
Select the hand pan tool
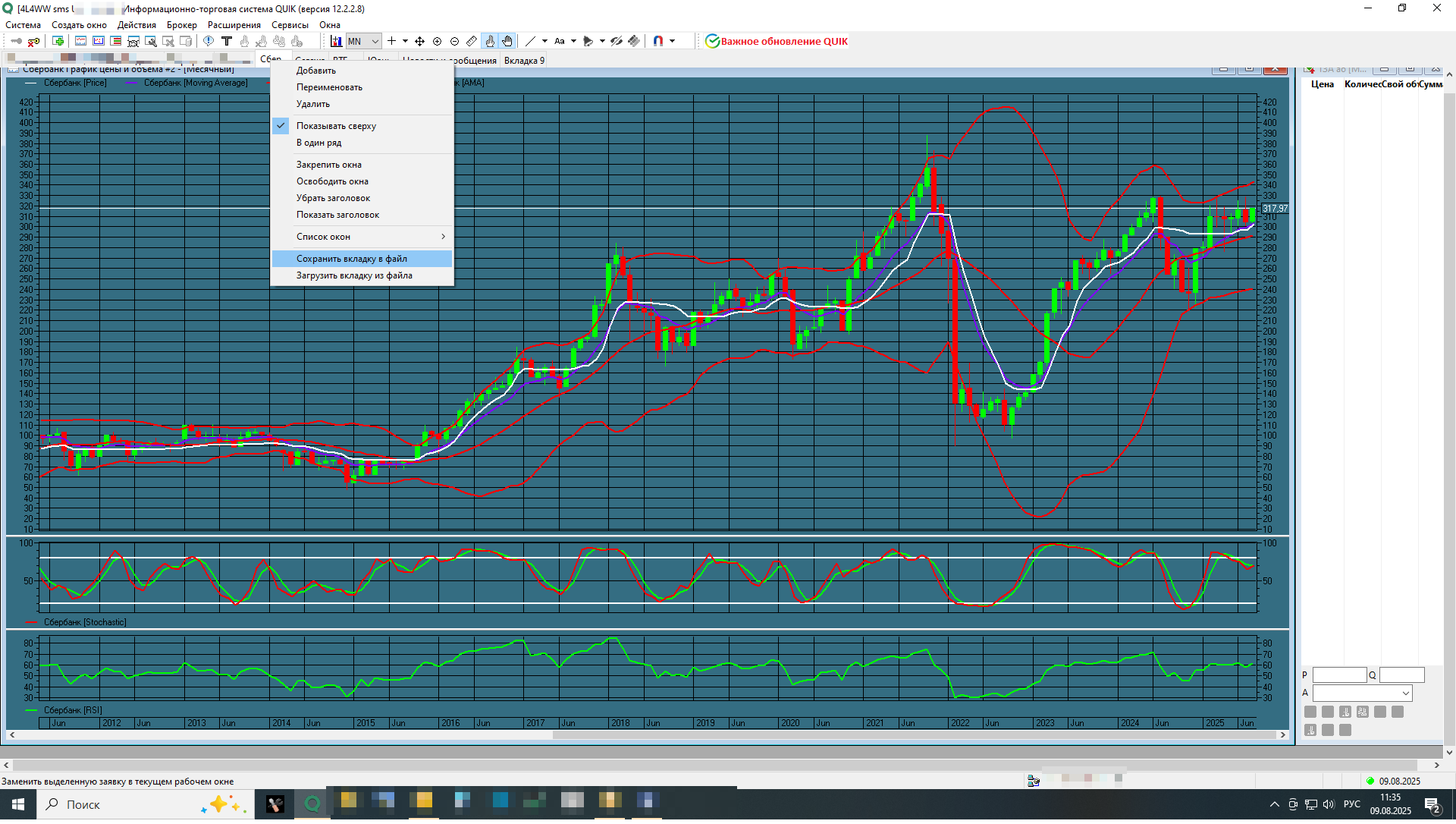(507, 42)
